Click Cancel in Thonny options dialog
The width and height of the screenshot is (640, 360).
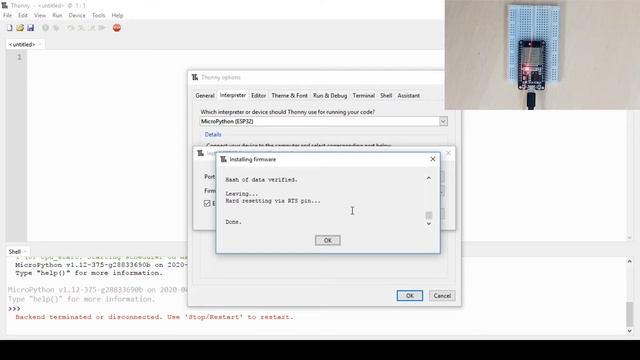click(442, 296)
